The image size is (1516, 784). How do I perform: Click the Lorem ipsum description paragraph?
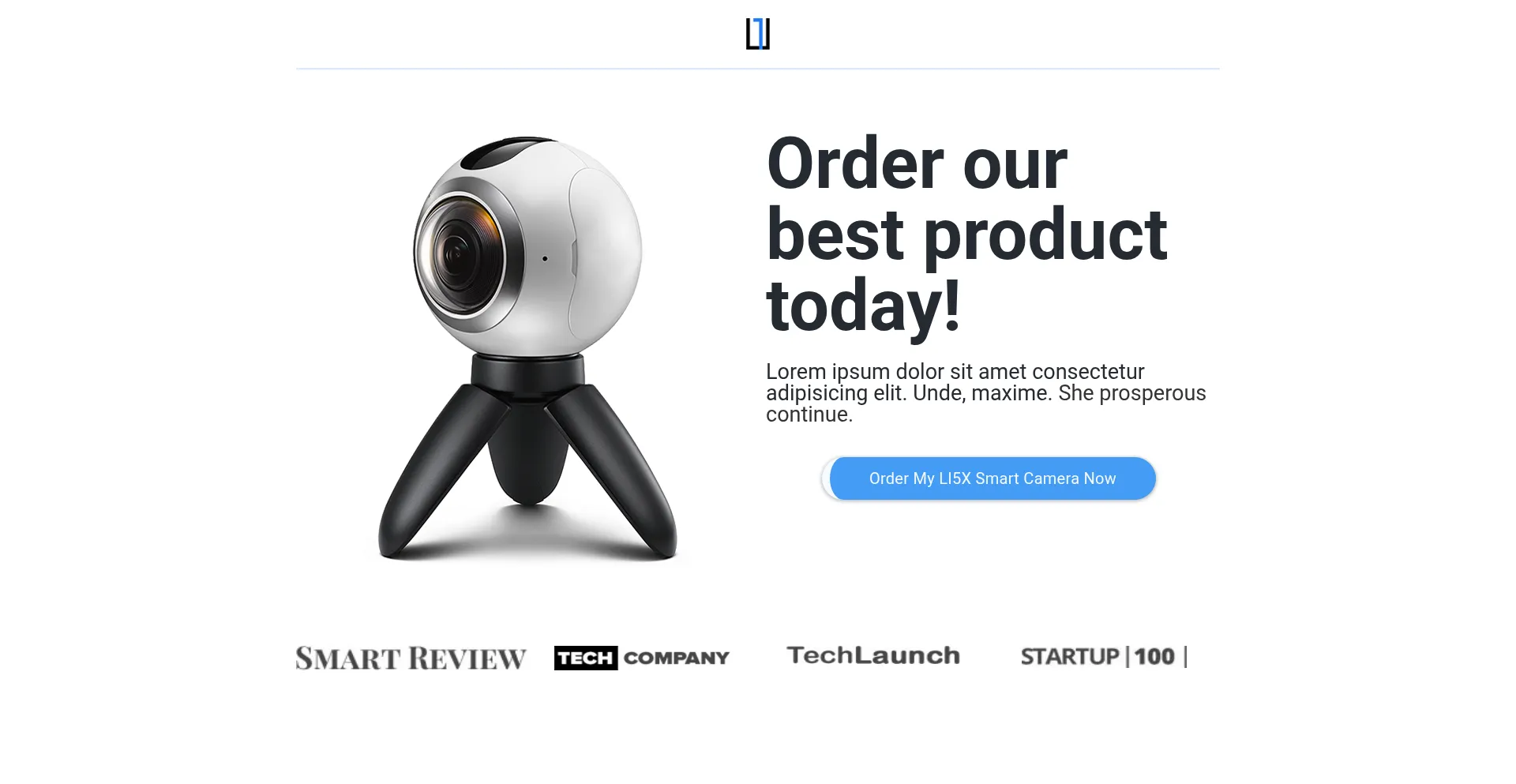coord(986,393)
